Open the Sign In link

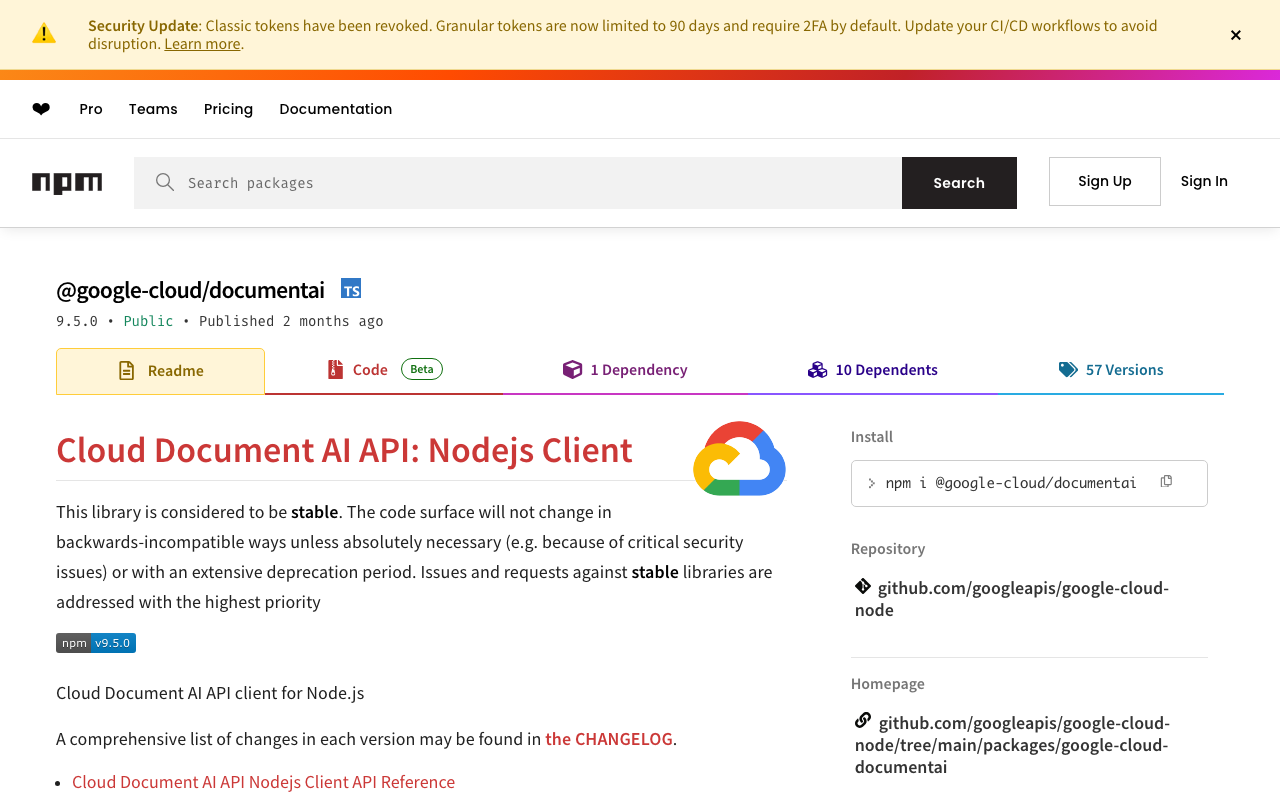click(x=1204, y=181)
